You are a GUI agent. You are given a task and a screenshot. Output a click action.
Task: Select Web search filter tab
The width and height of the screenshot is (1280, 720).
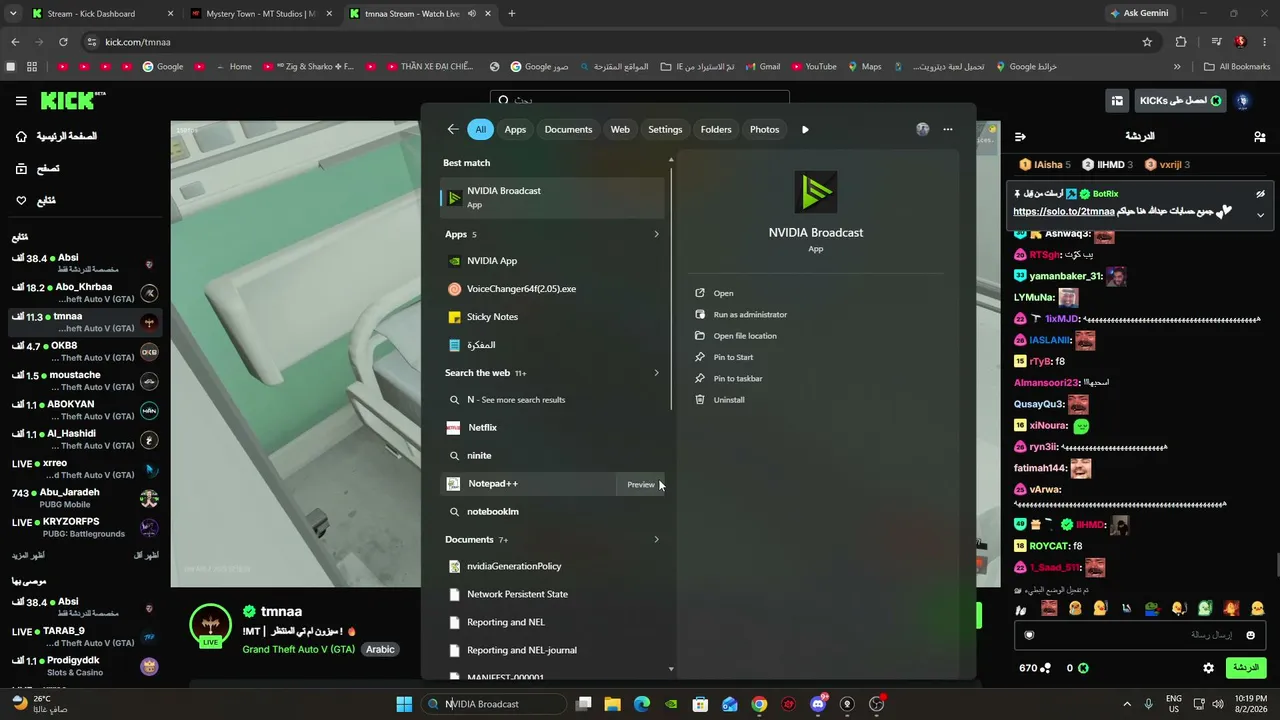click(x=620, y=129)
